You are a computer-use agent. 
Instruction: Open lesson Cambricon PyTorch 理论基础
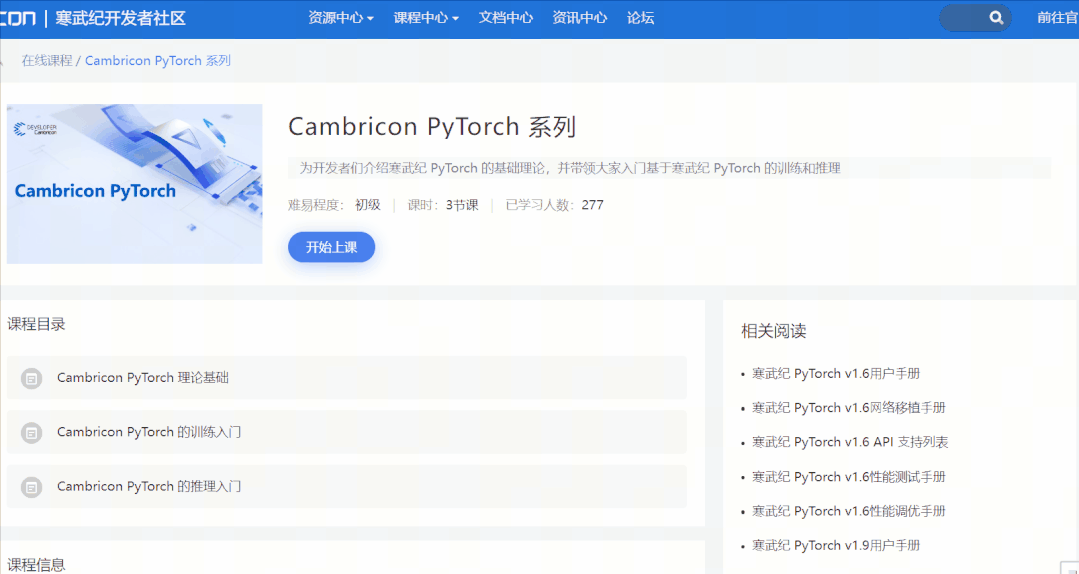[347, 378]
